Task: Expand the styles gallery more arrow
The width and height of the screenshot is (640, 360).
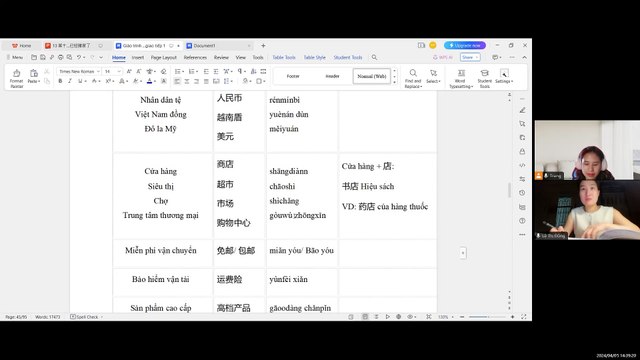Action: [x=394, y=82]
